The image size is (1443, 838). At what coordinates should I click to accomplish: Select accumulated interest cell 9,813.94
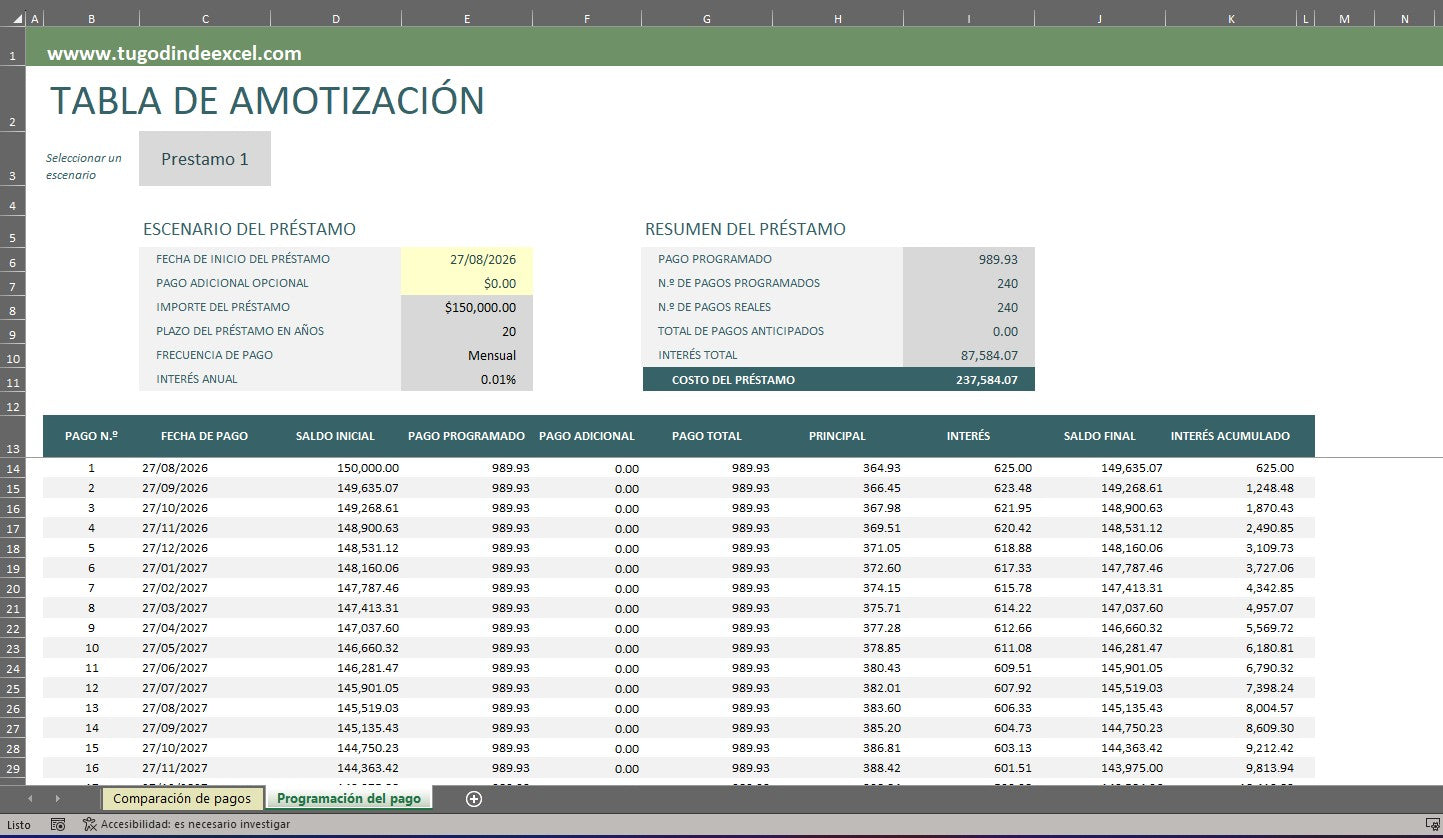[1231, 768]
